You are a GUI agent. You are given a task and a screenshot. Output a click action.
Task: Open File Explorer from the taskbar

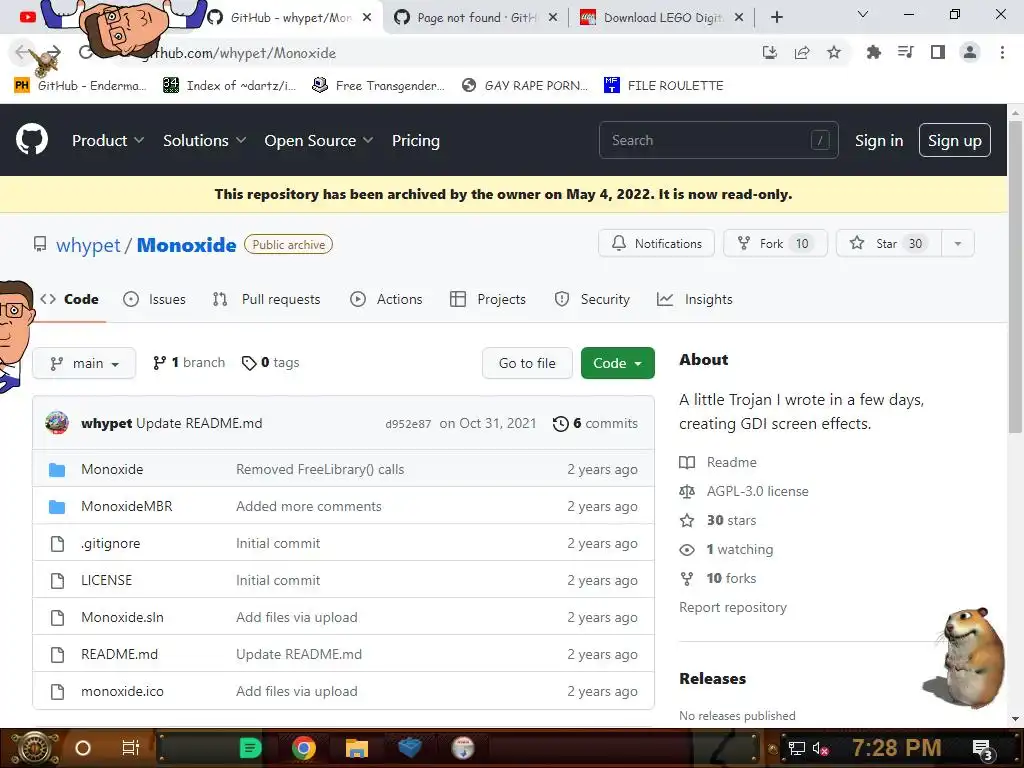(357, 748)
